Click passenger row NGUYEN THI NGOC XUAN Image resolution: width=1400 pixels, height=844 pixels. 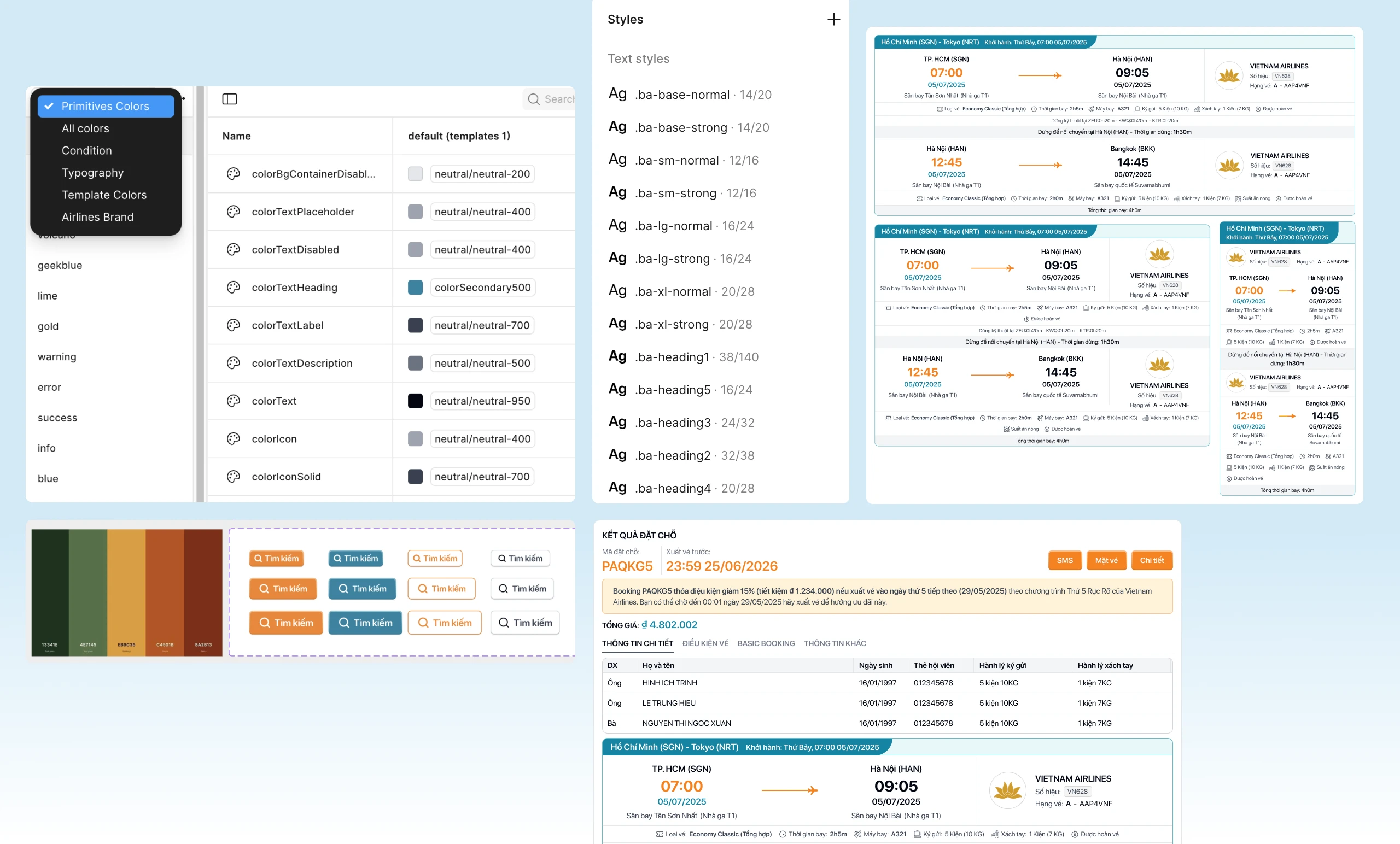pos(887,723)
